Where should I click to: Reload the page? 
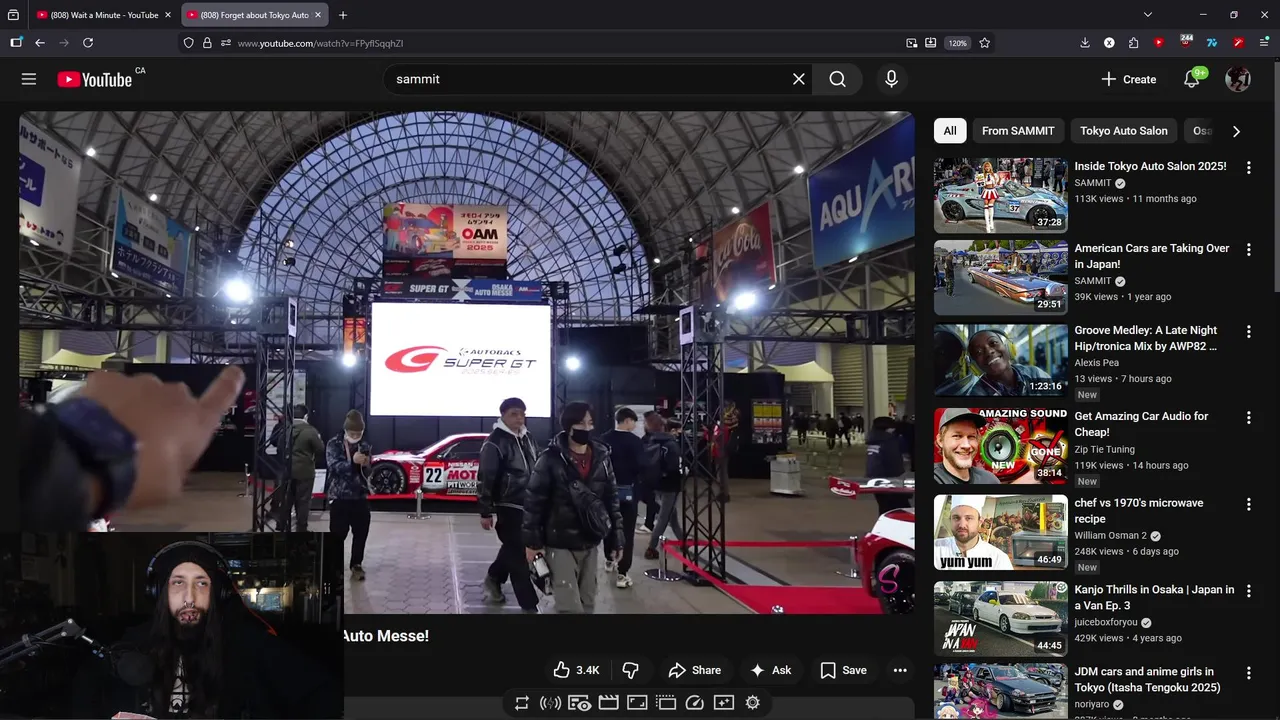point(88,43)
